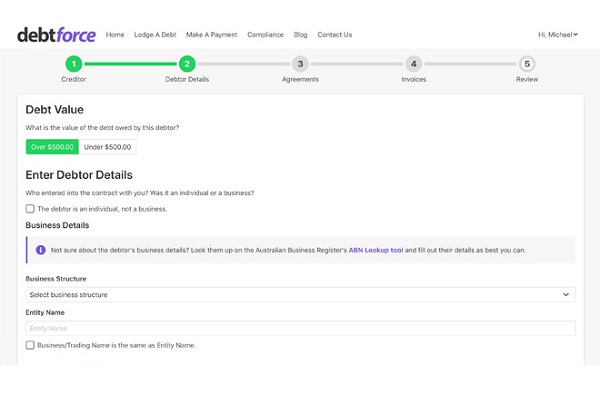This screenshot has height=400, width=600.
Task: Open the Compliance page
Action: click(265, 34)
